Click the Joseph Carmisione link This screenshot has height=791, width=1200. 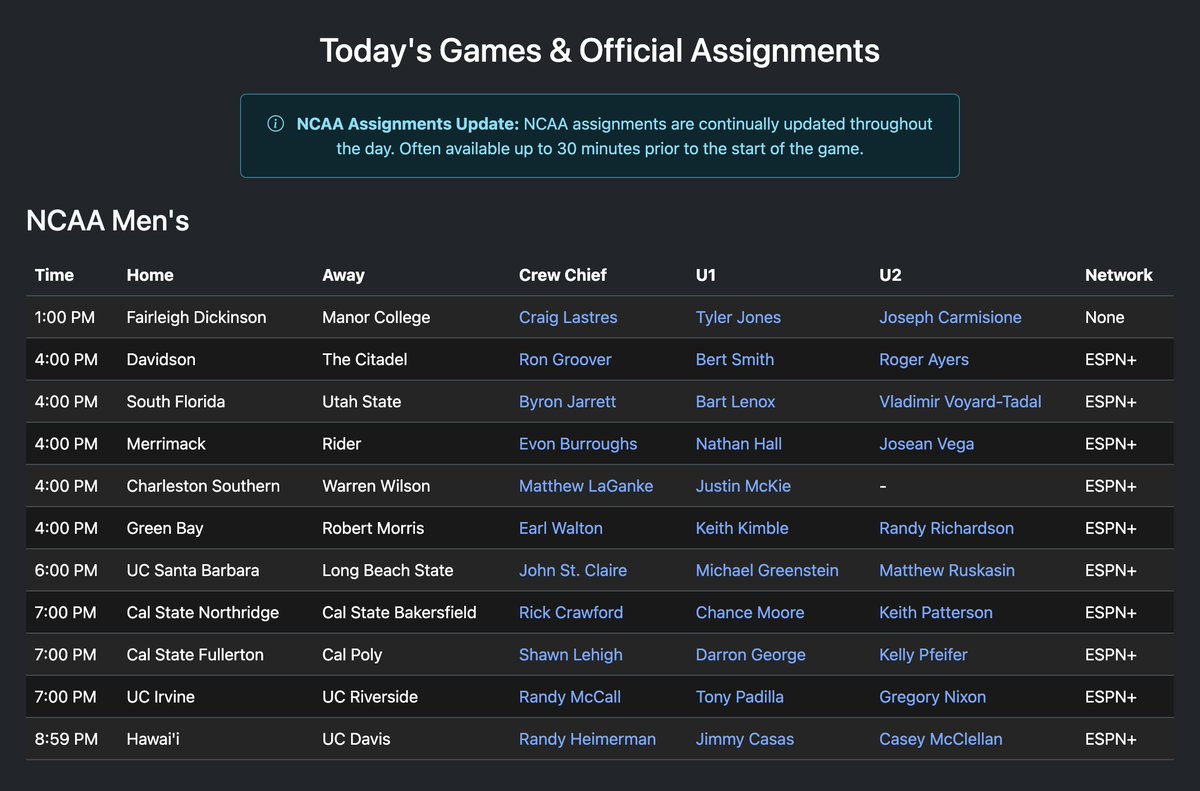(x=950, y=317)
